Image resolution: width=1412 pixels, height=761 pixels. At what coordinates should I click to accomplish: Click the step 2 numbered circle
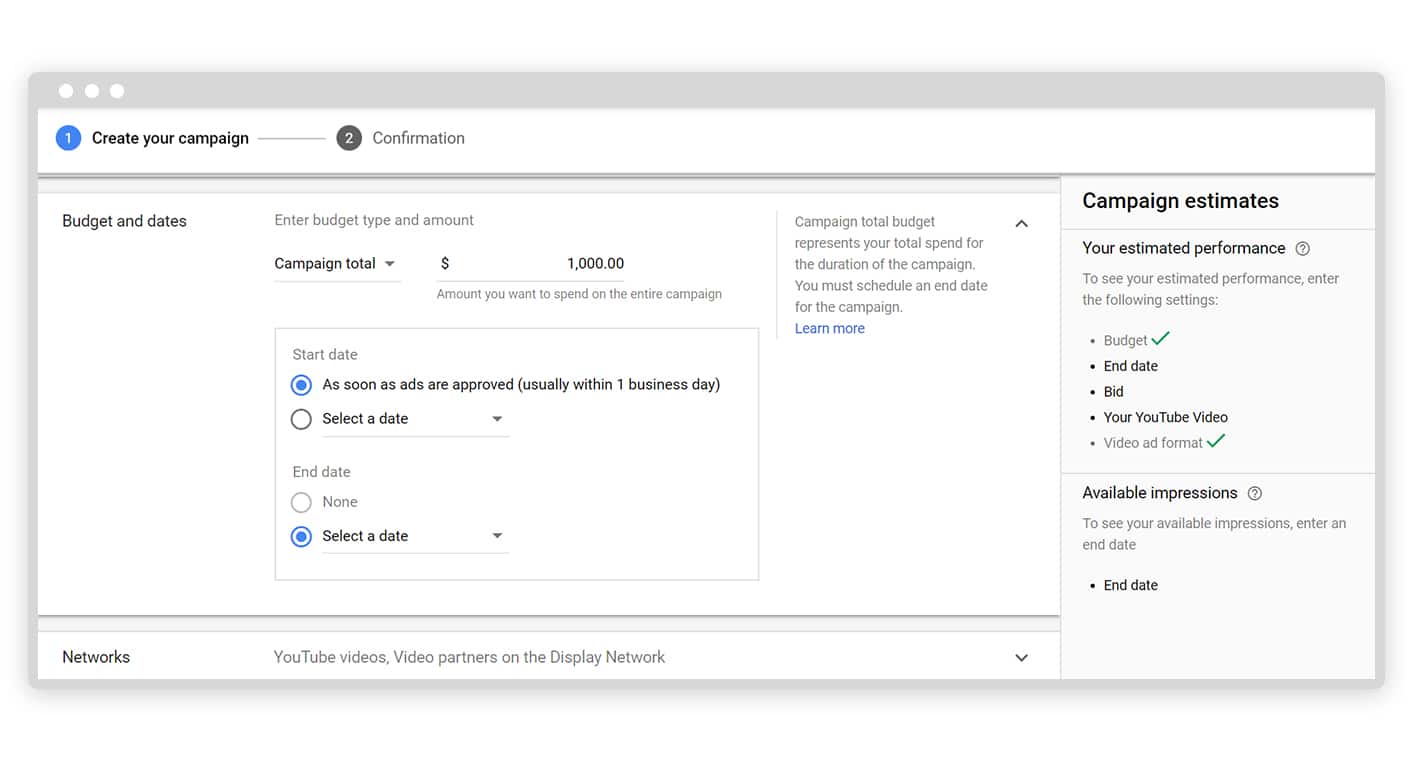tap(349, 137)
